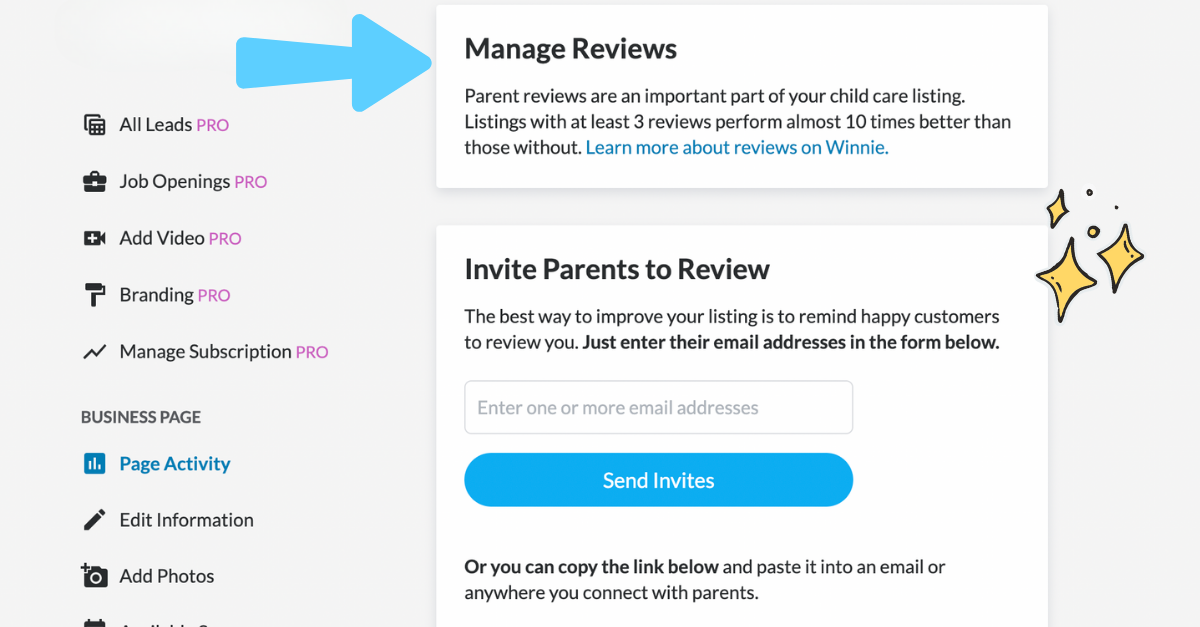This screenshot has height=627, width=1200.
Task: Click the BUSINESS PAGE section label
Action: coord(141,417)
